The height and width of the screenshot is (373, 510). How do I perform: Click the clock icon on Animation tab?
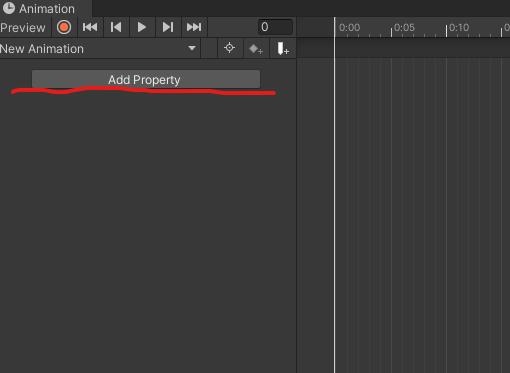pyautogui.click(x=9, y=8)
